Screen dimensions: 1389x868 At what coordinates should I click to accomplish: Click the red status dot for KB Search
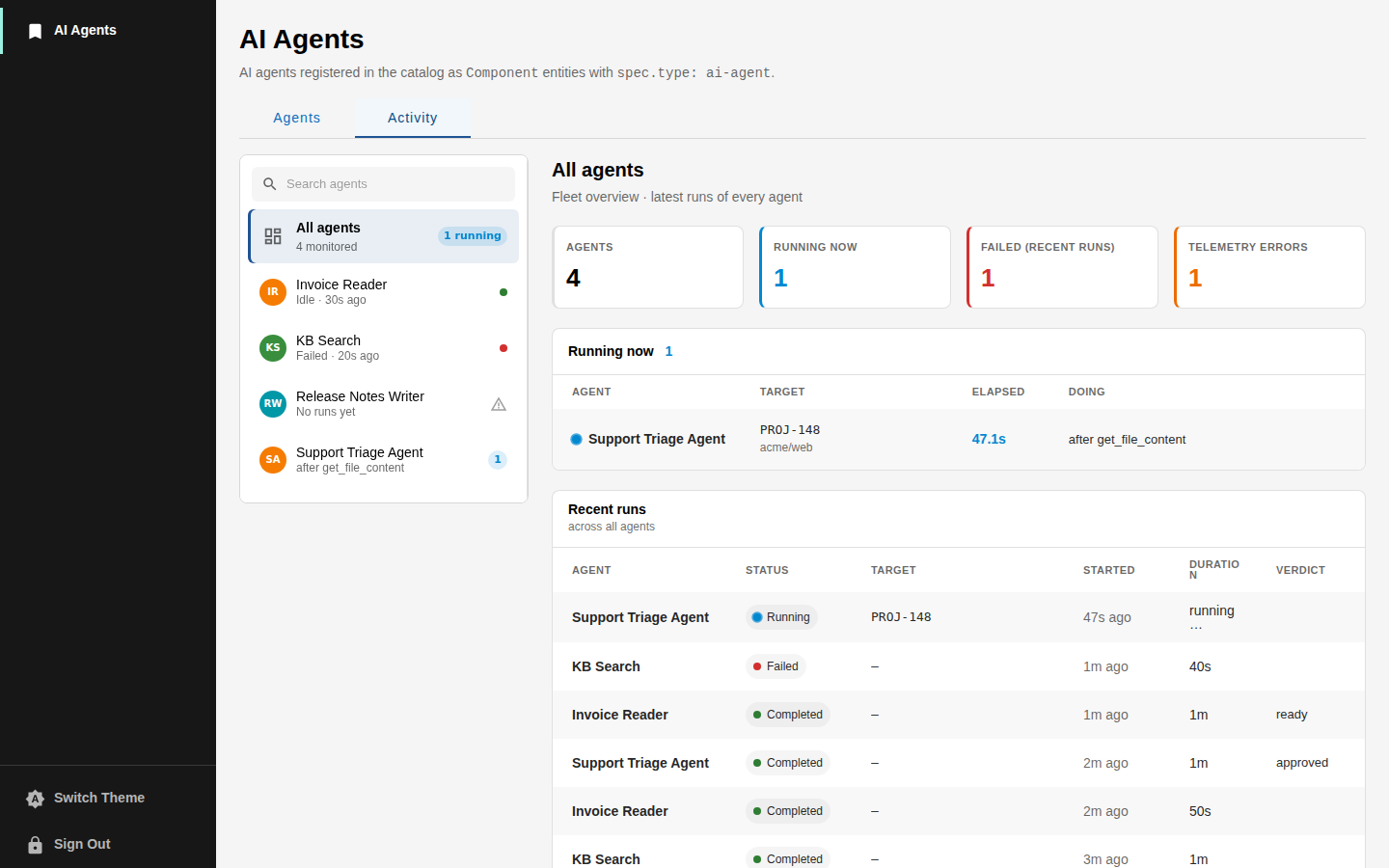[x=504, y=348]
